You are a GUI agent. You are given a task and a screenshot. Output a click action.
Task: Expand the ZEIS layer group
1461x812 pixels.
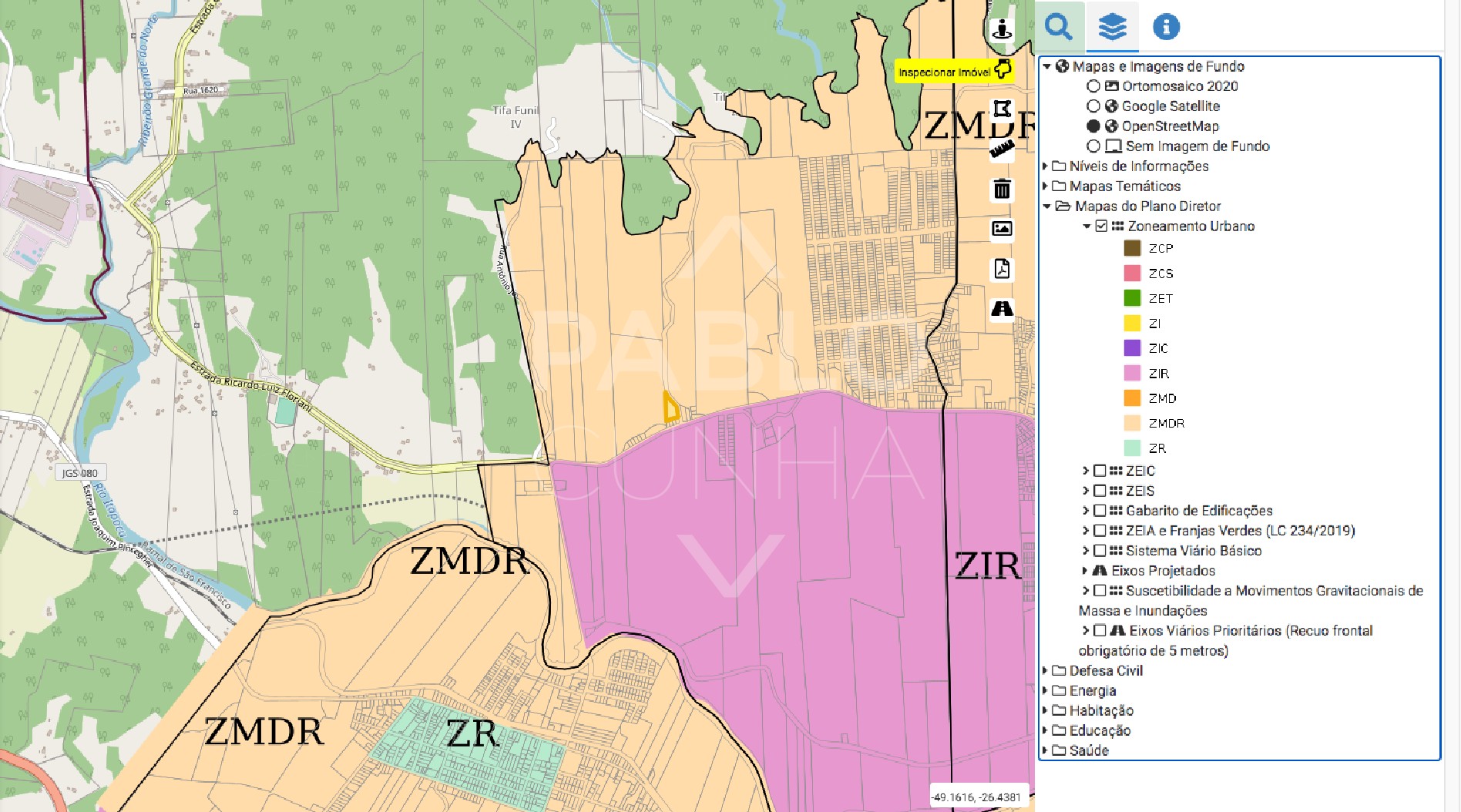[x=1085, y=491]
